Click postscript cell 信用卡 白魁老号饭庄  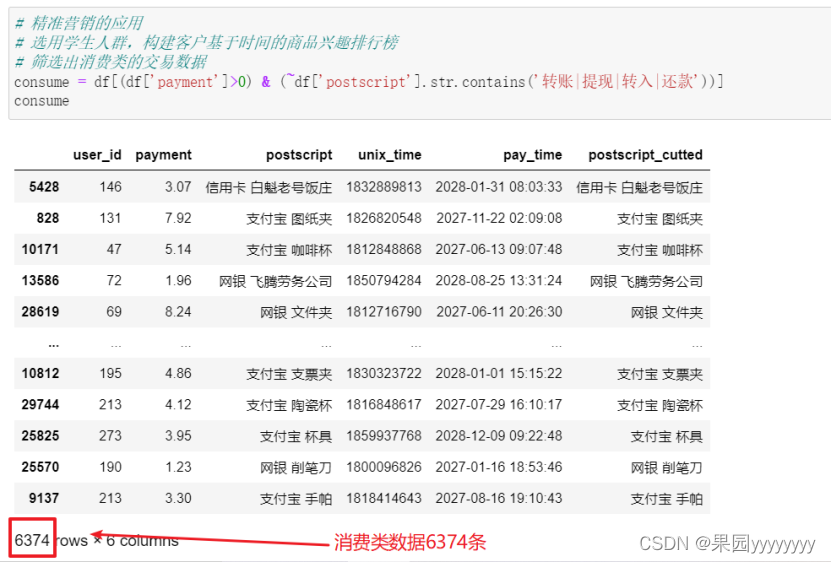[x=269, y=187]
